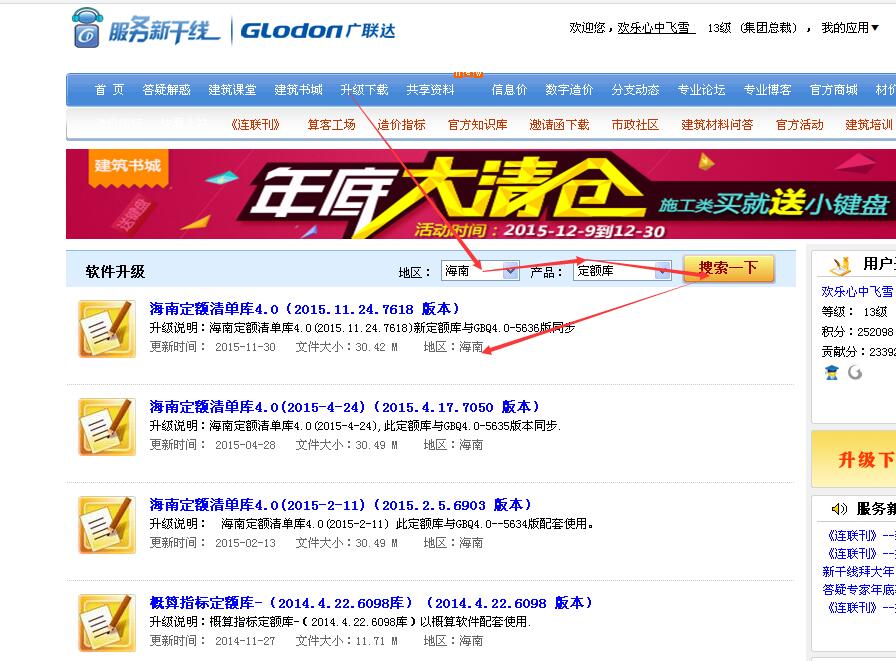Viewport: 896px width, 661px height.
Task: Click the 年底大清仓 promotional banner
Action: point(481,194)
